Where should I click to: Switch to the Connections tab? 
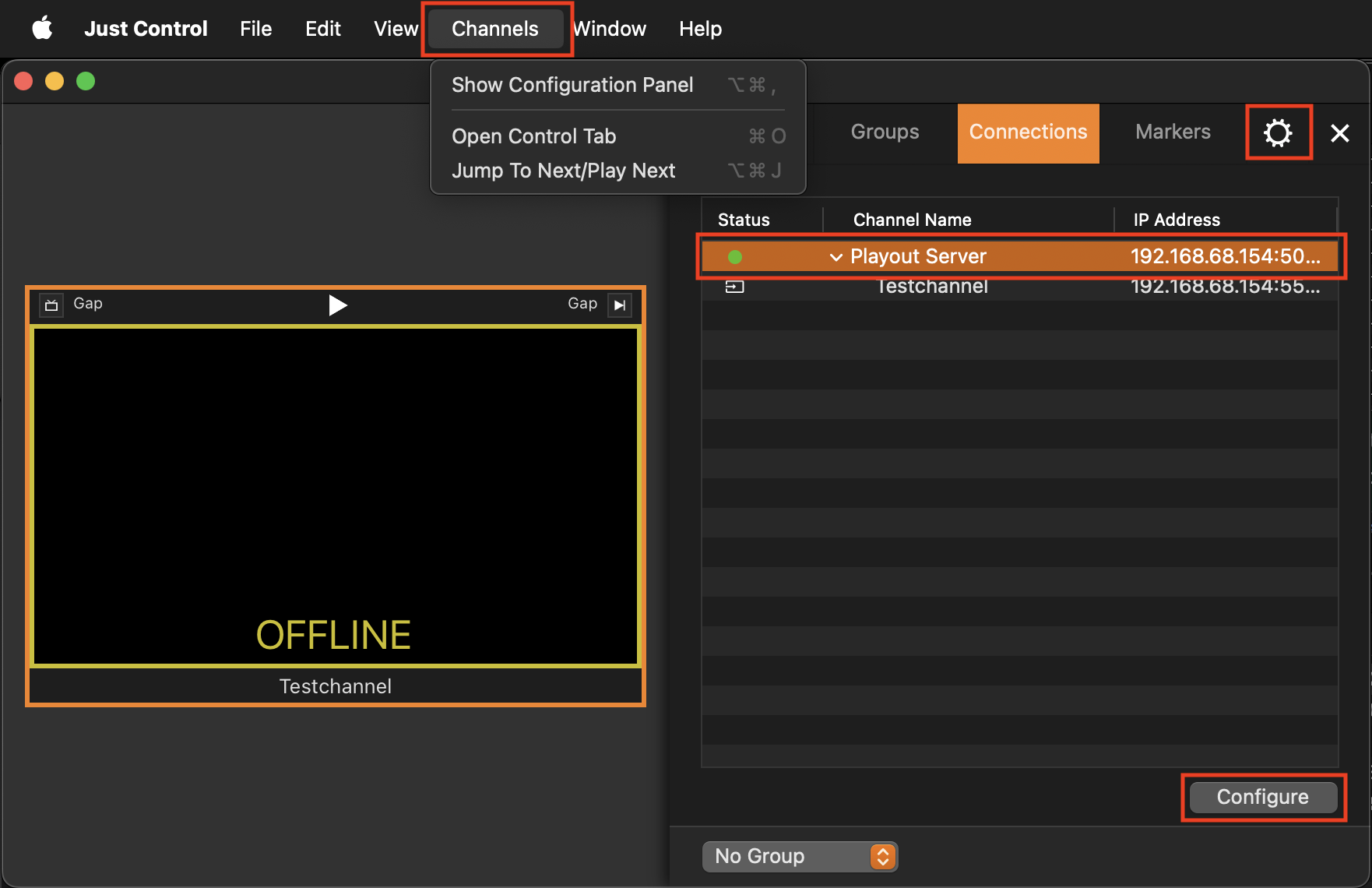coord(1028,132)
